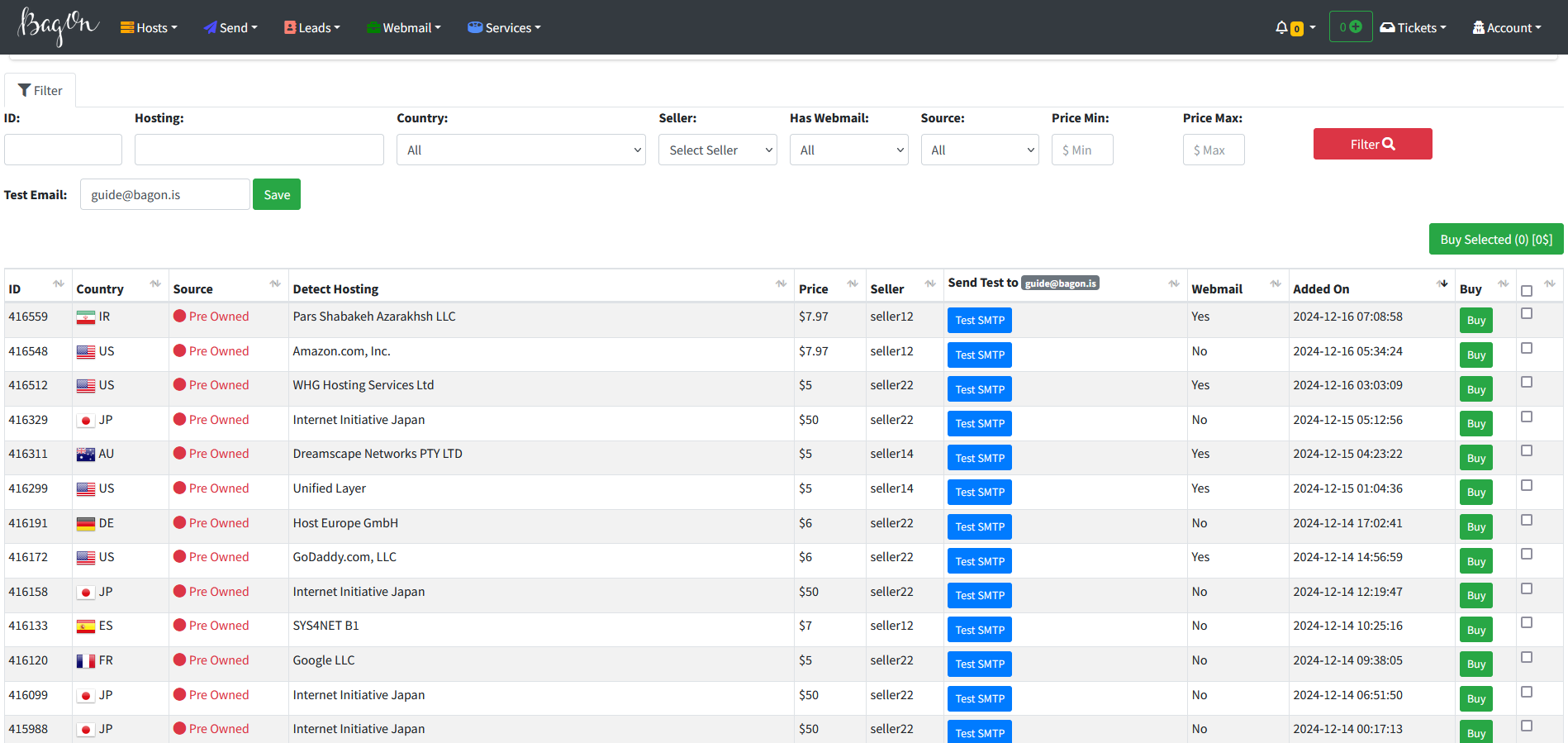Expand the Services menu
Image resolution: width=1568 pixels, height=743 pixels.
[x=504, y=27]
